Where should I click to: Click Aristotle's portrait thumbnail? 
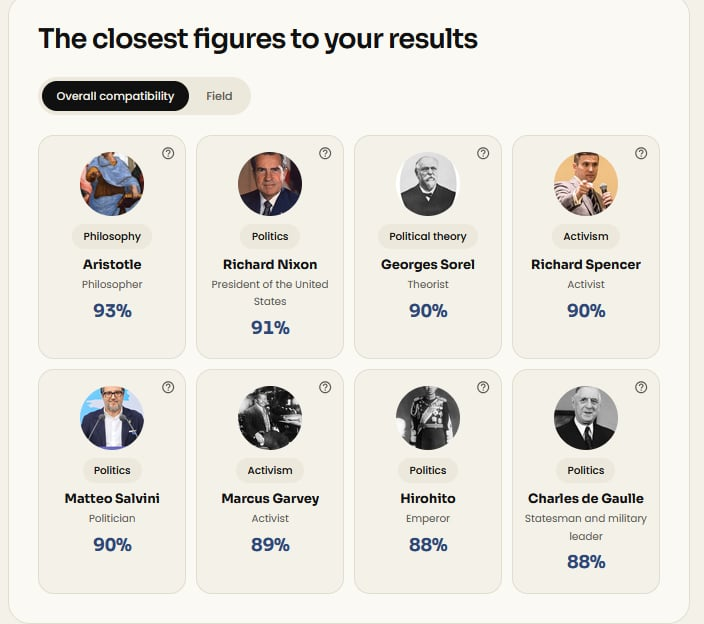(112, 184)
